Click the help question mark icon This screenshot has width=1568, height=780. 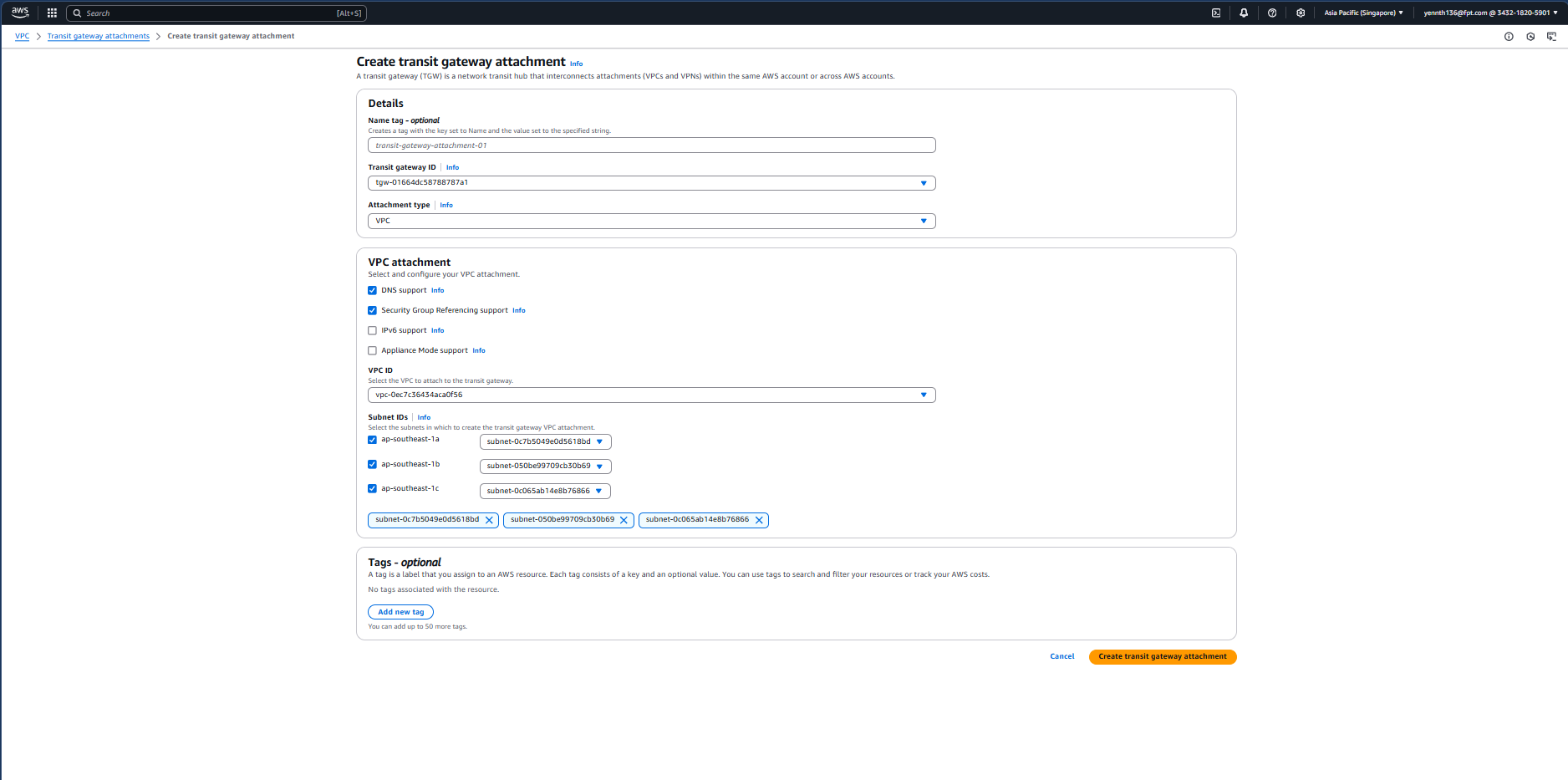click(1272, 13)
